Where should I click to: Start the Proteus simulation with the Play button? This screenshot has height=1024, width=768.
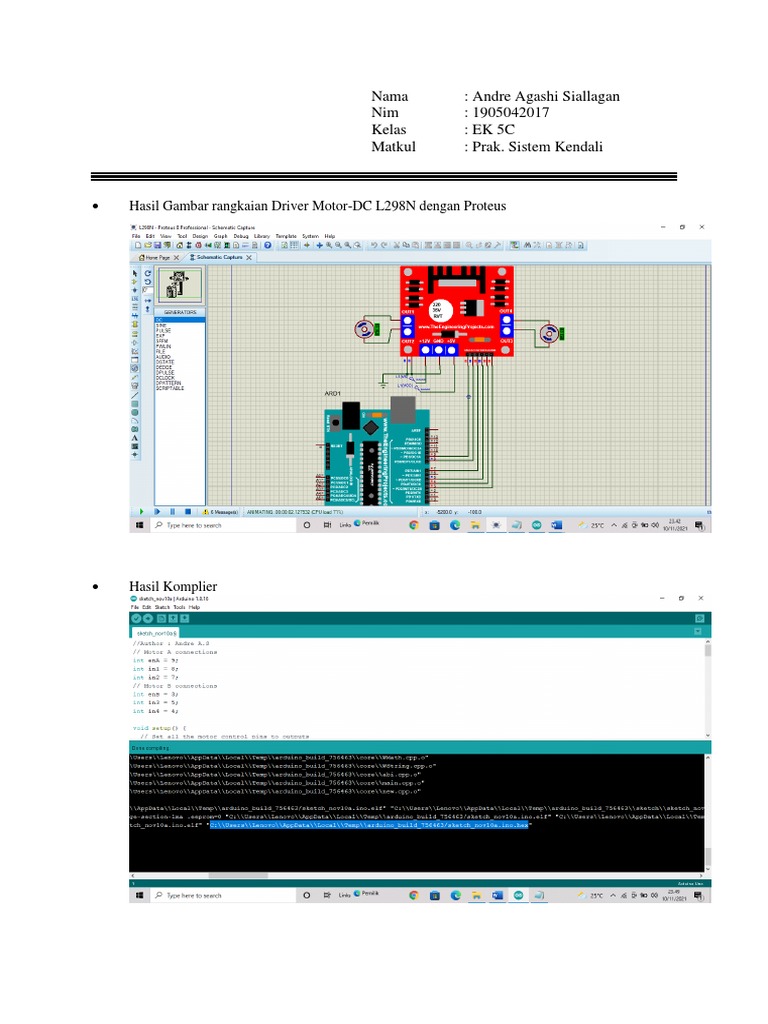(141, 512)
